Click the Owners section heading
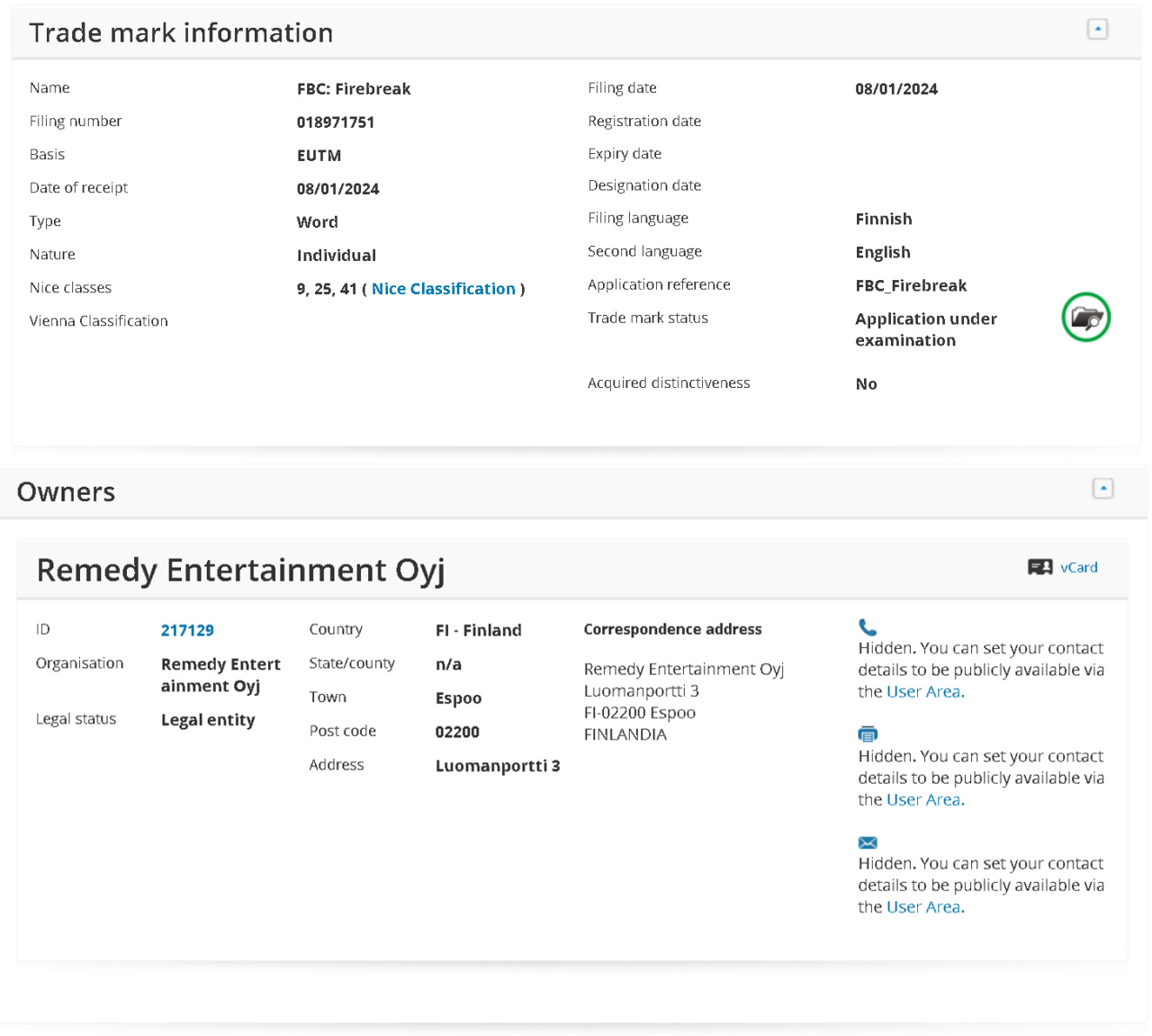This screenshot has width=1152, height=1036. tap(66, 492)
